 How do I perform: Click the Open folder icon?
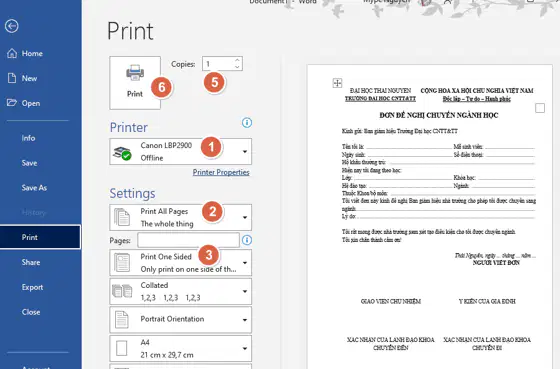[12, 103]
